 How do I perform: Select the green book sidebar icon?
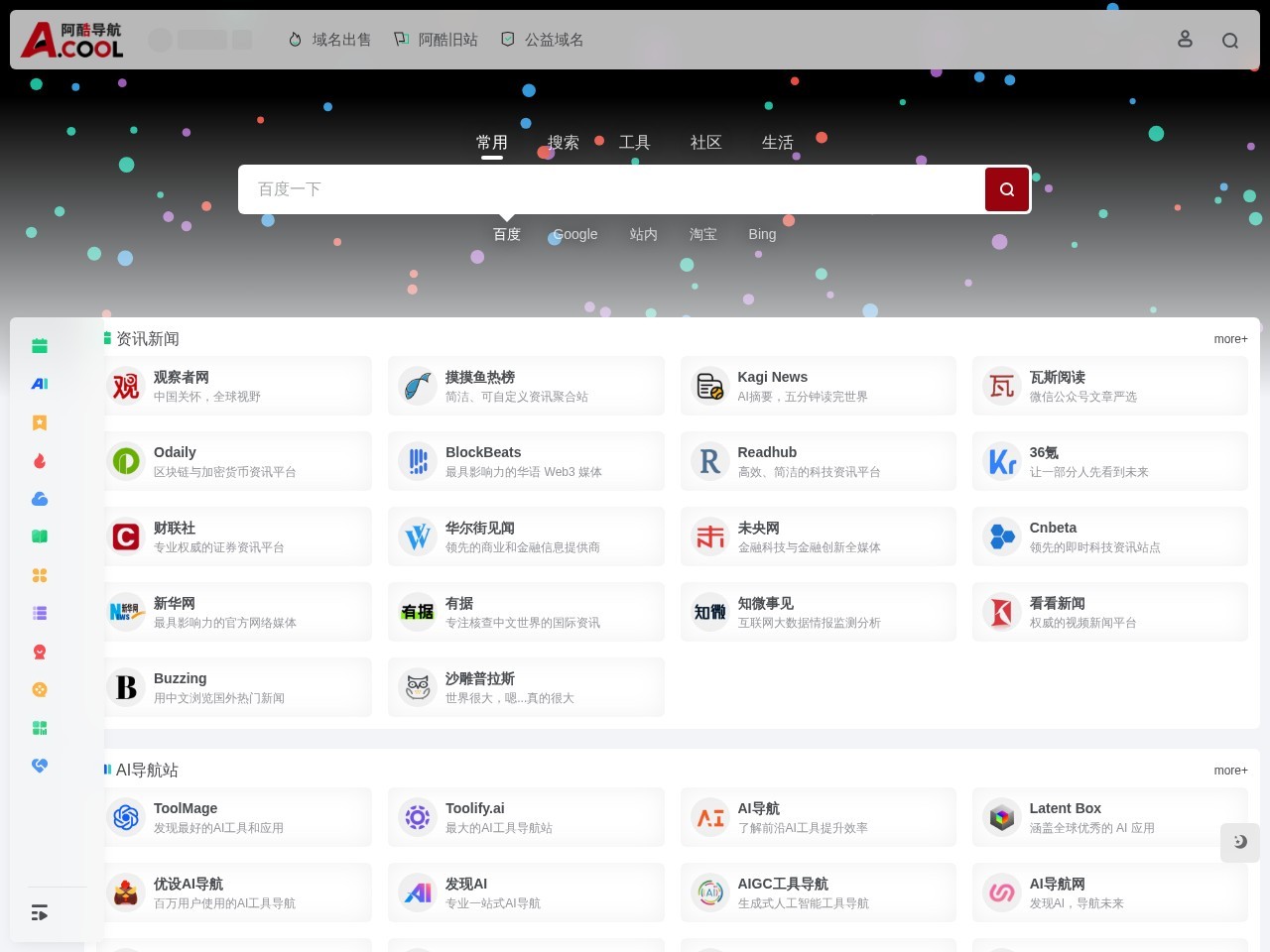pos(40,536)
